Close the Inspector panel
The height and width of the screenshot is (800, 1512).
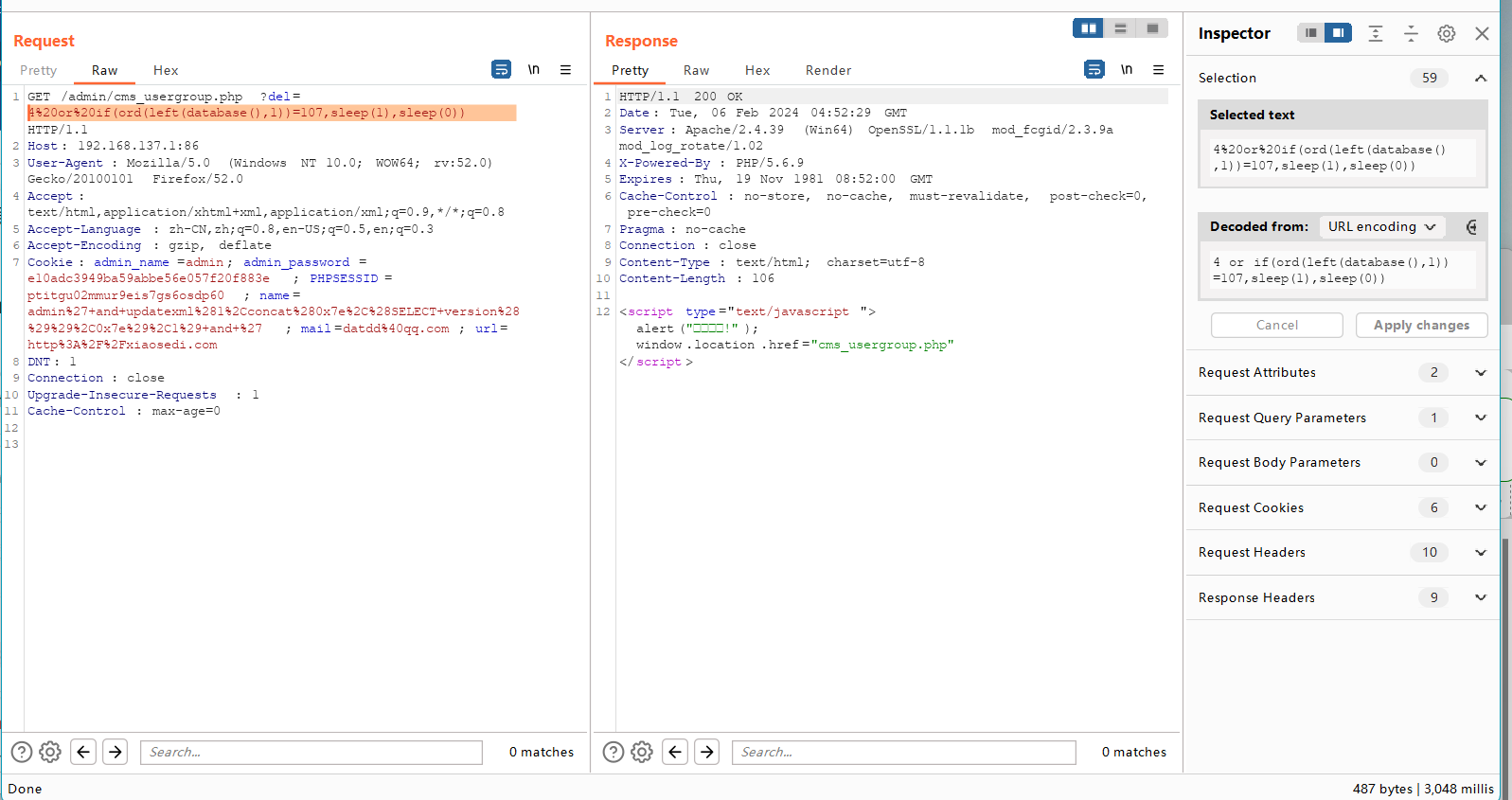pyautogui.click(x=1482, y=33)
